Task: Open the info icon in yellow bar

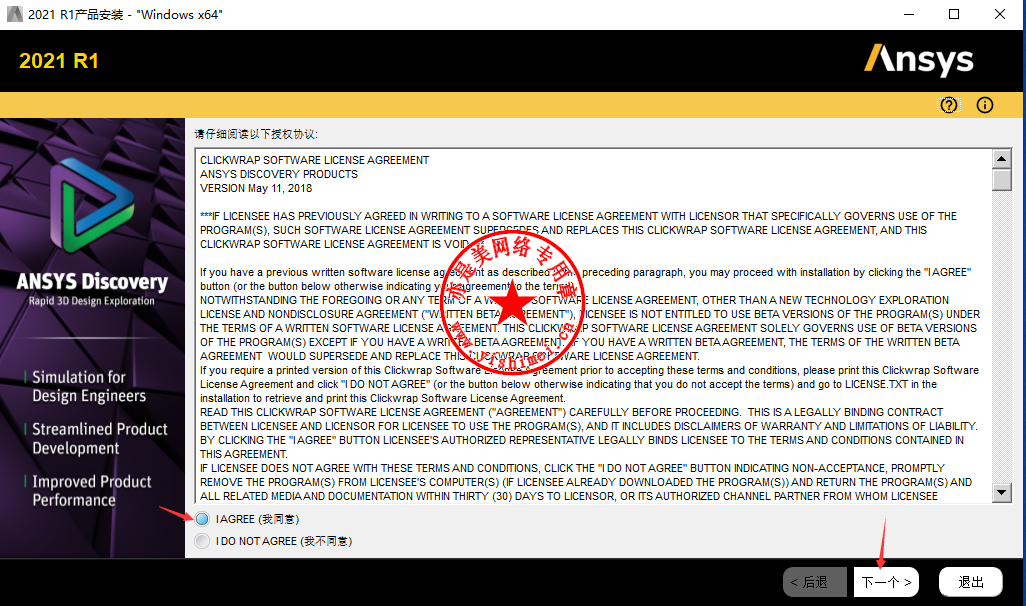Action: 985,105
